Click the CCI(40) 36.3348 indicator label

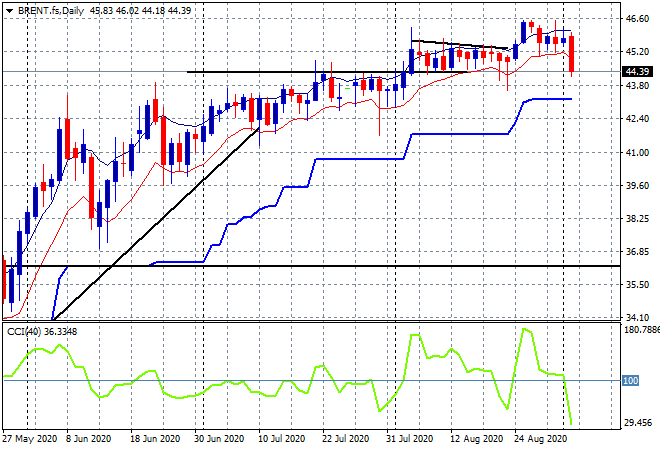[x=42, y=332]
